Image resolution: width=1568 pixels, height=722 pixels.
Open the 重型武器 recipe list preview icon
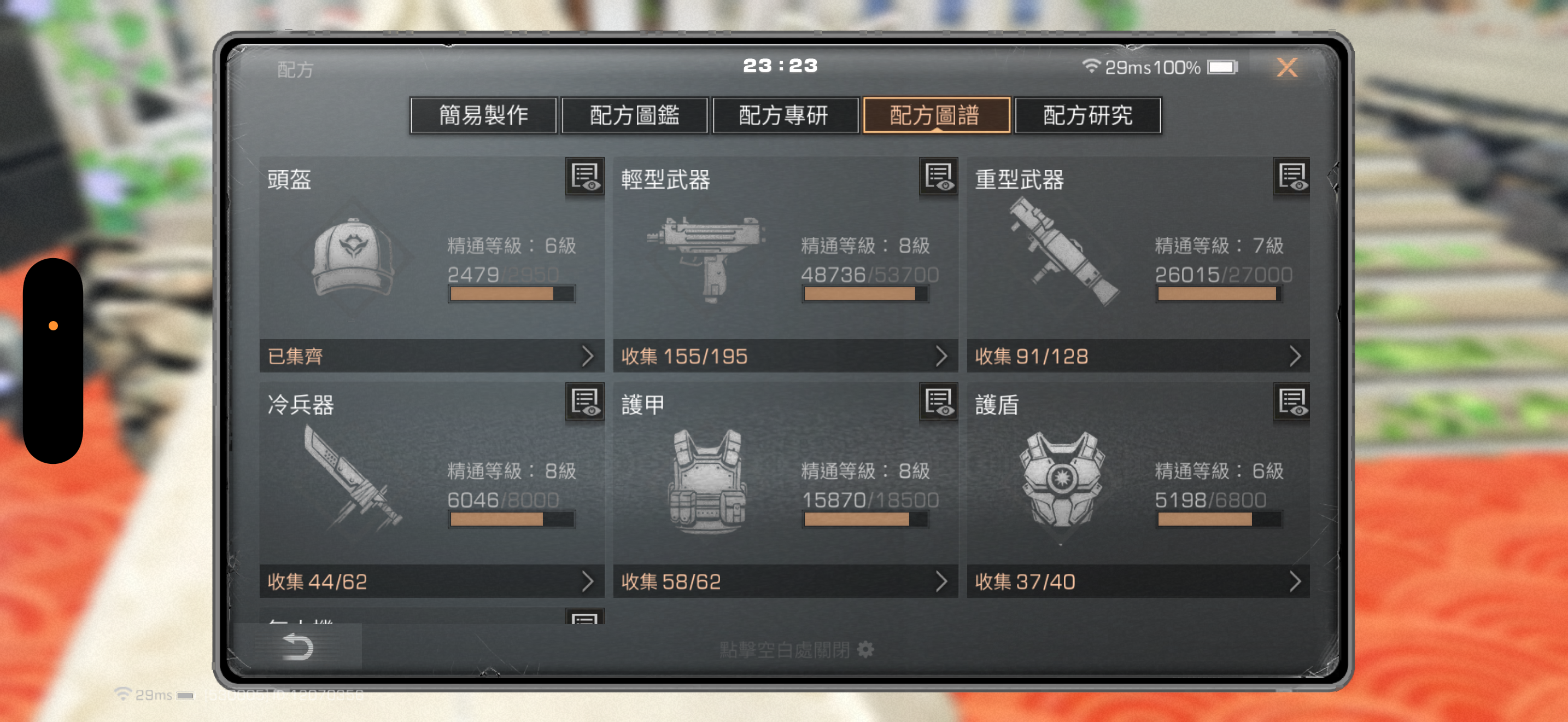coord(1292,177)
